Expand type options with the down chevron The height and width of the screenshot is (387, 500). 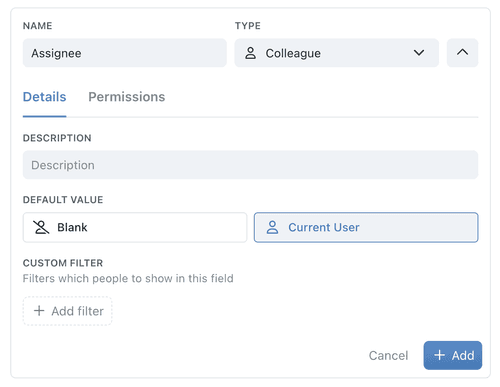(x=419, y=53)
